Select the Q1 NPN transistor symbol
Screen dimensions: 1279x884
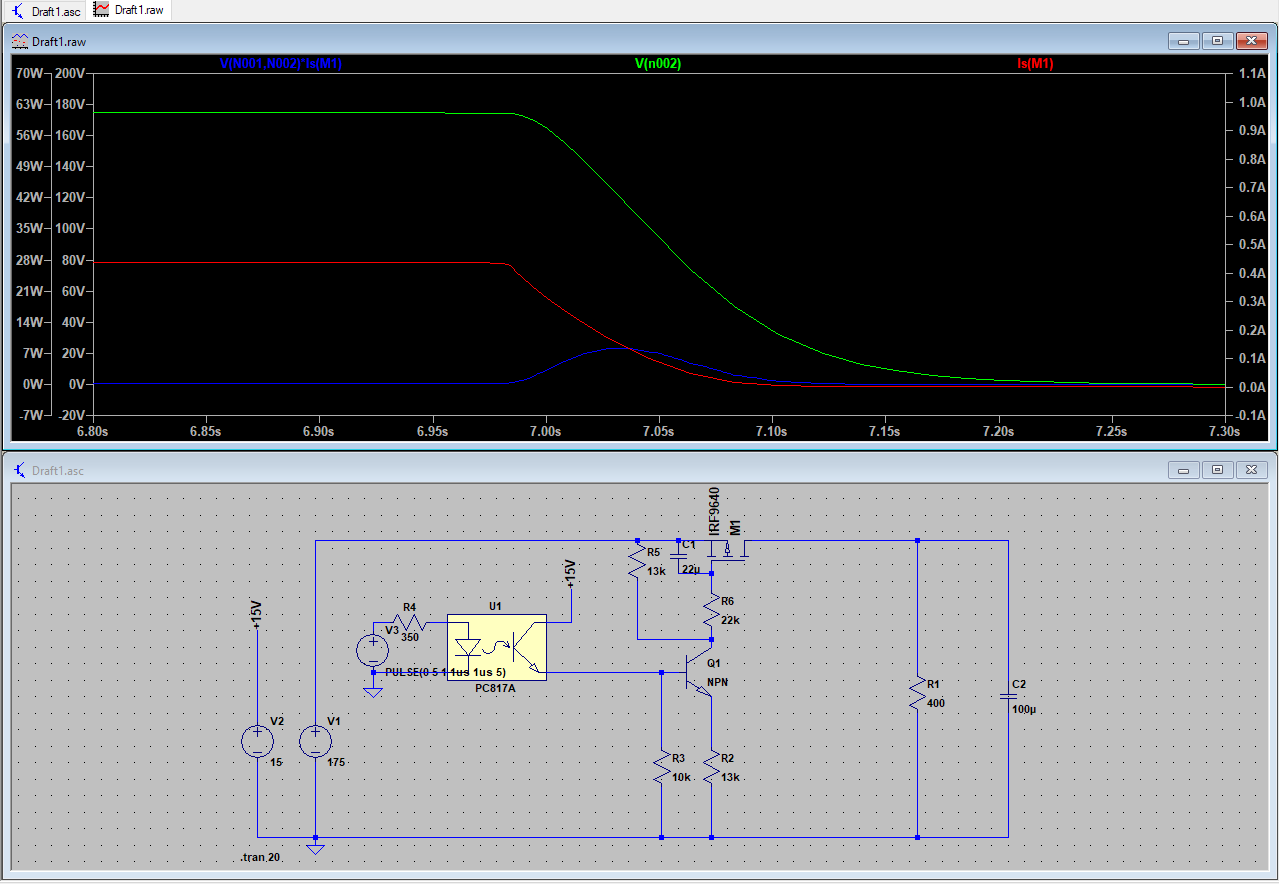(x=699, y=672)
